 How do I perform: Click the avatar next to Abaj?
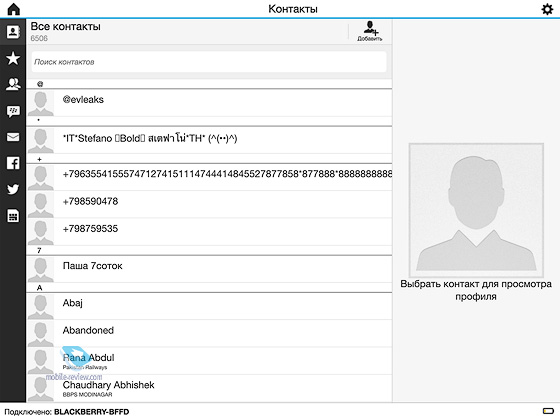click(x=41, y=307)
